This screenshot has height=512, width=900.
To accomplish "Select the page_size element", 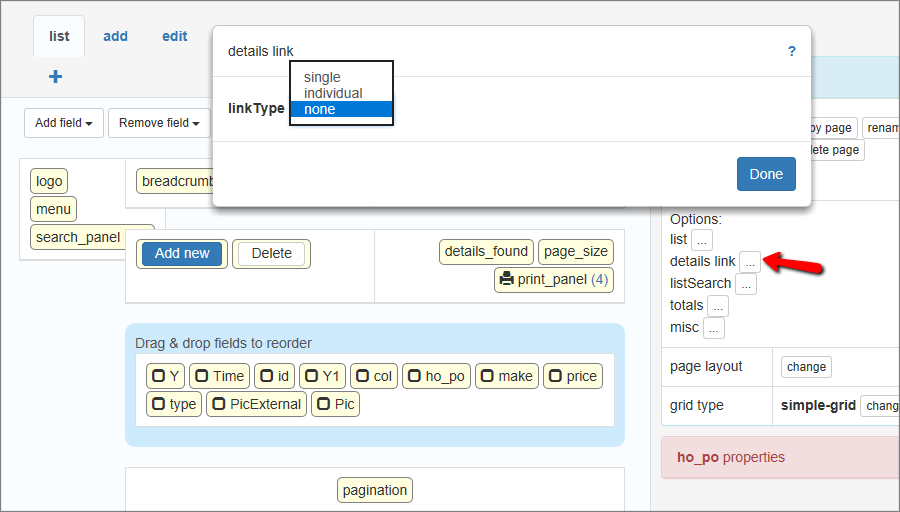I will tap(576, 251).
